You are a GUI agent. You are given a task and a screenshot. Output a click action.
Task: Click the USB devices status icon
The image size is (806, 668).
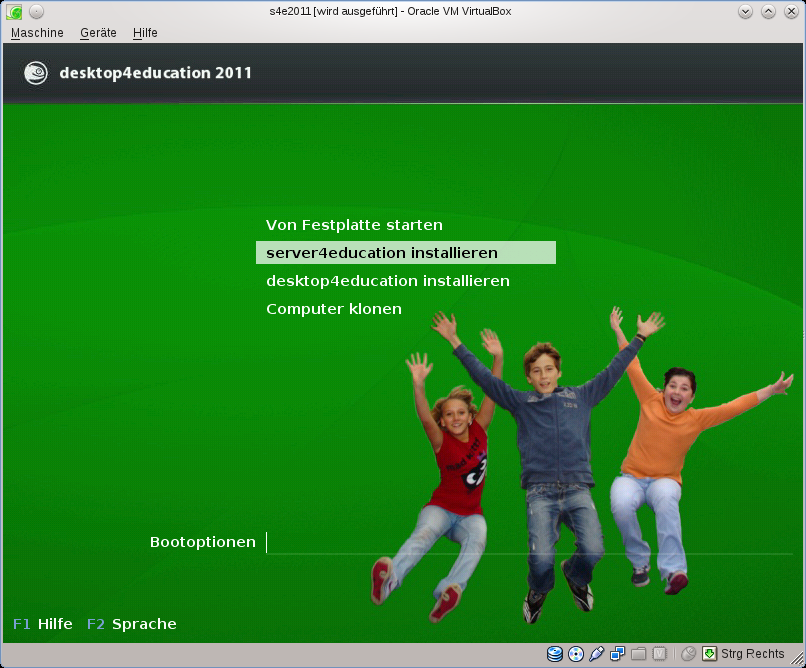596,654
